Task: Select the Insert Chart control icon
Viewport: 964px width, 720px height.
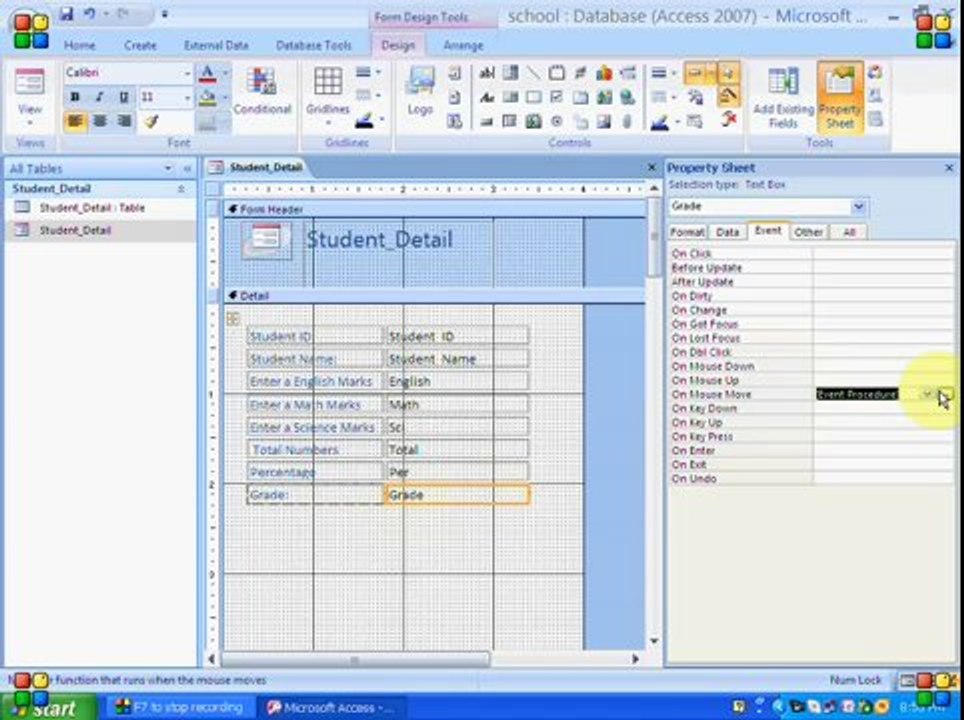Action: [604, 74]
